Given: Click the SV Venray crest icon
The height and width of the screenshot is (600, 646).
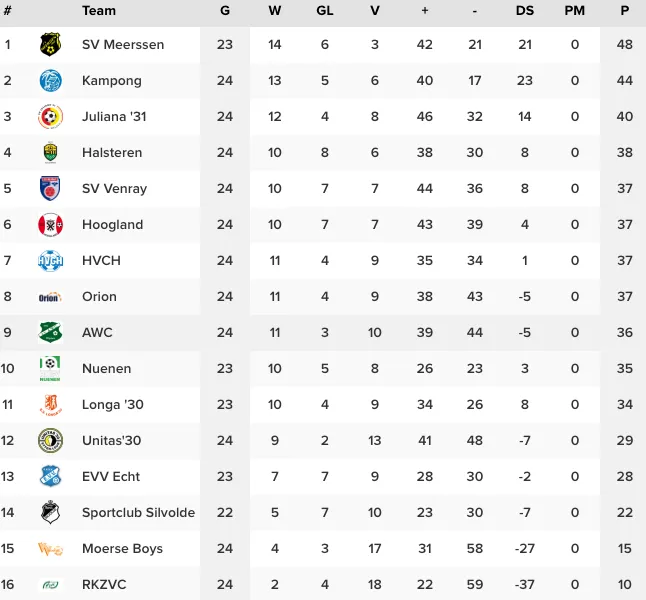Looking at the screenshot, I should click(50, 188).
